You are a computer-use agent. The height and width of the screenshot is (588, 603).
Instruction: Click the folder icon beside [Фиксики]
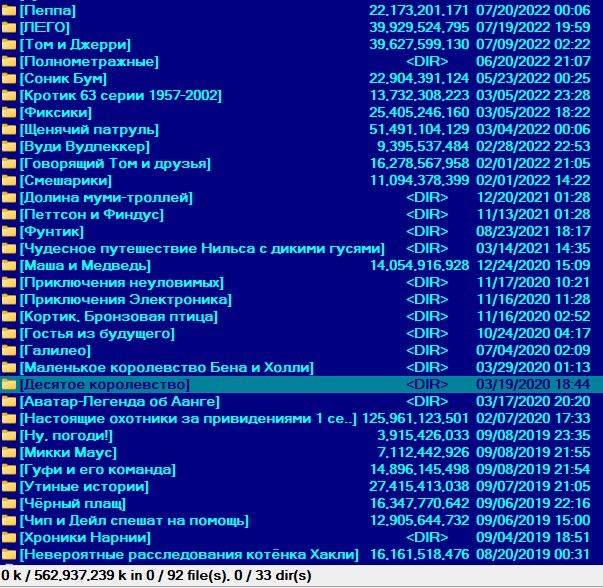click(x=9, y=112)
